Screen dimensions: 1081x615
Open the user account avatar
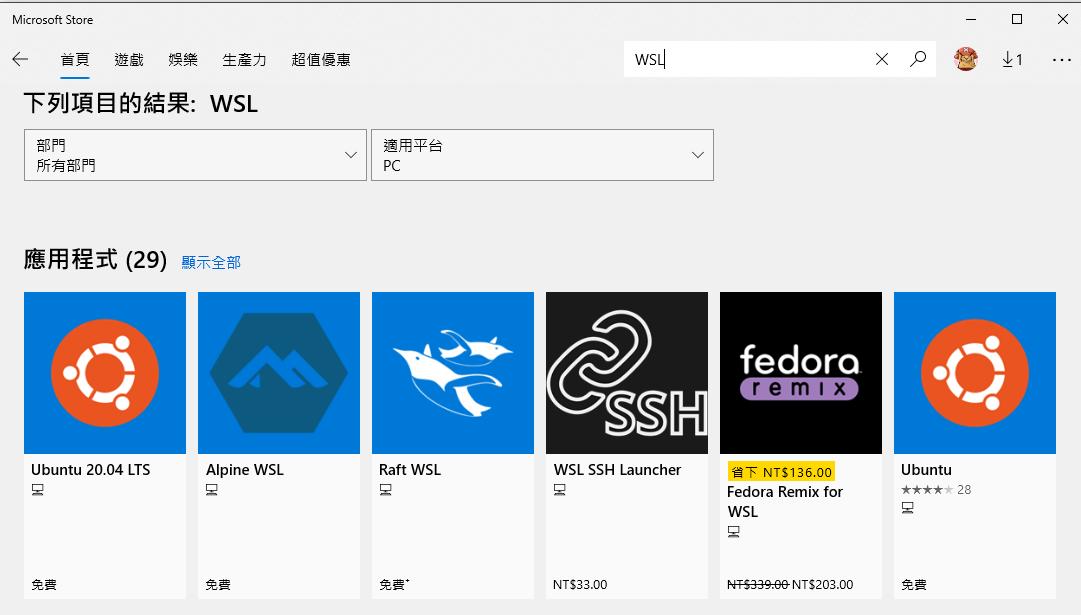[x=966, y=59]
